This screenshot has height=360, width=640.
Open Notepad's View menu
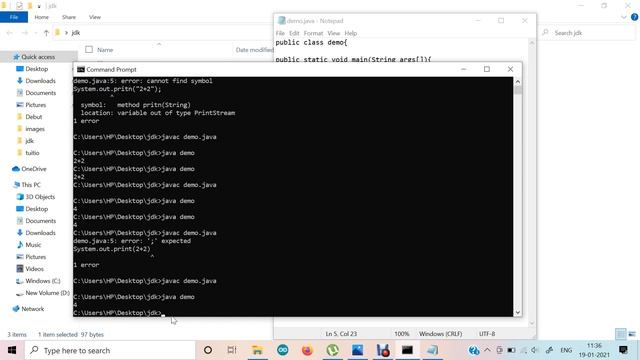[333, 33]
